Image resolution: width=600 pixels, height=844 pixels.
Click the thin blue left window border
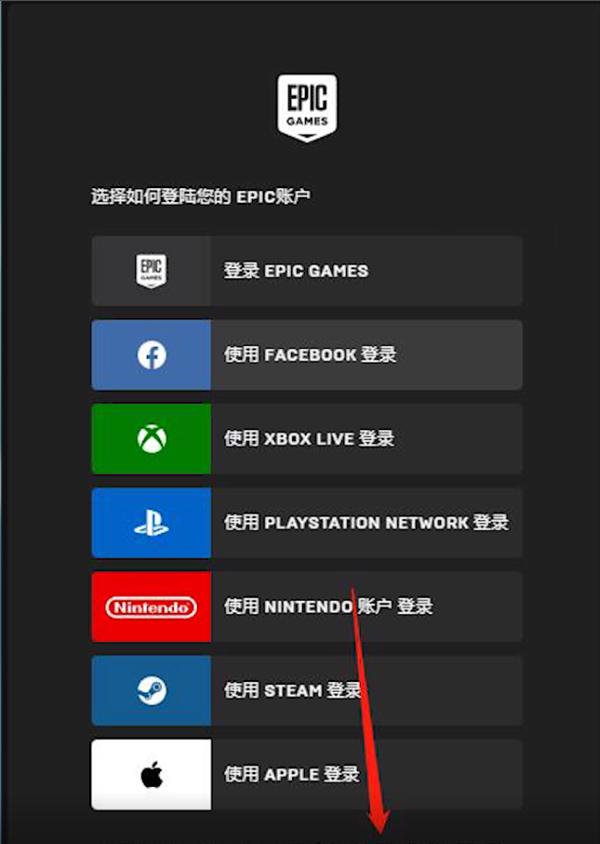click(x=1, y=422)
